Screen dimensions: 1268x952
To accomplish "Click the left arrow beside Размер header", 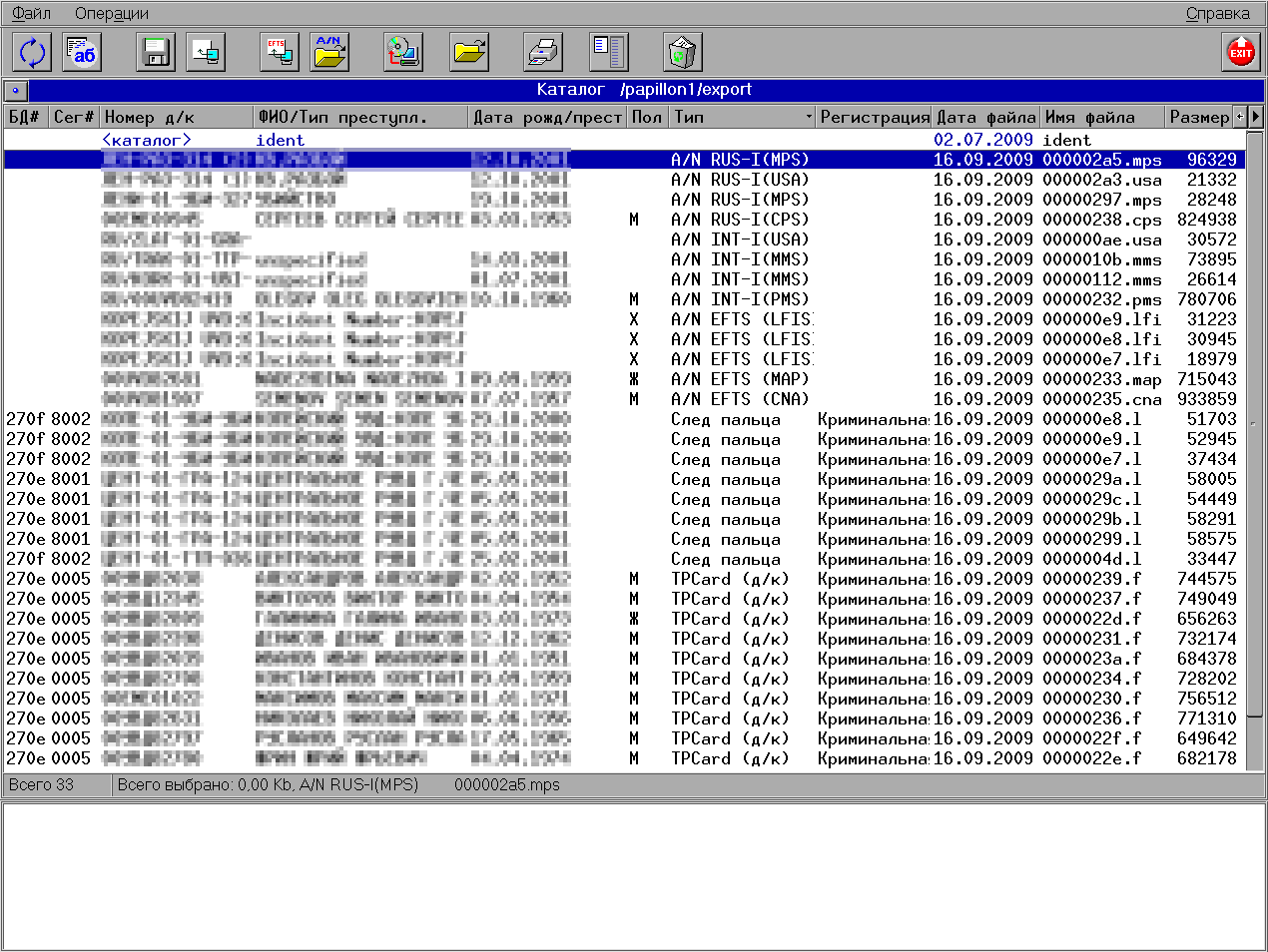I will tap(1240, 117).
